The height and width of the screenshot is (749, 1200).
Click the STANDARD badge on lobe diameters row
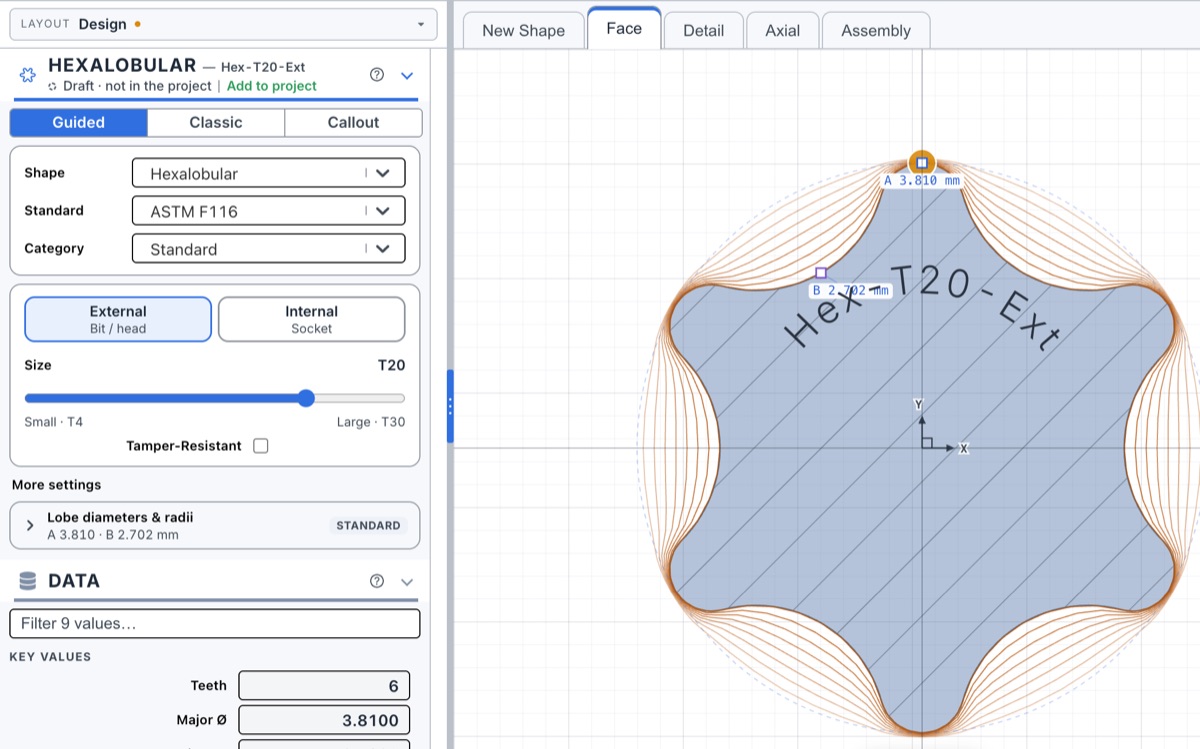tap(368, 525)
